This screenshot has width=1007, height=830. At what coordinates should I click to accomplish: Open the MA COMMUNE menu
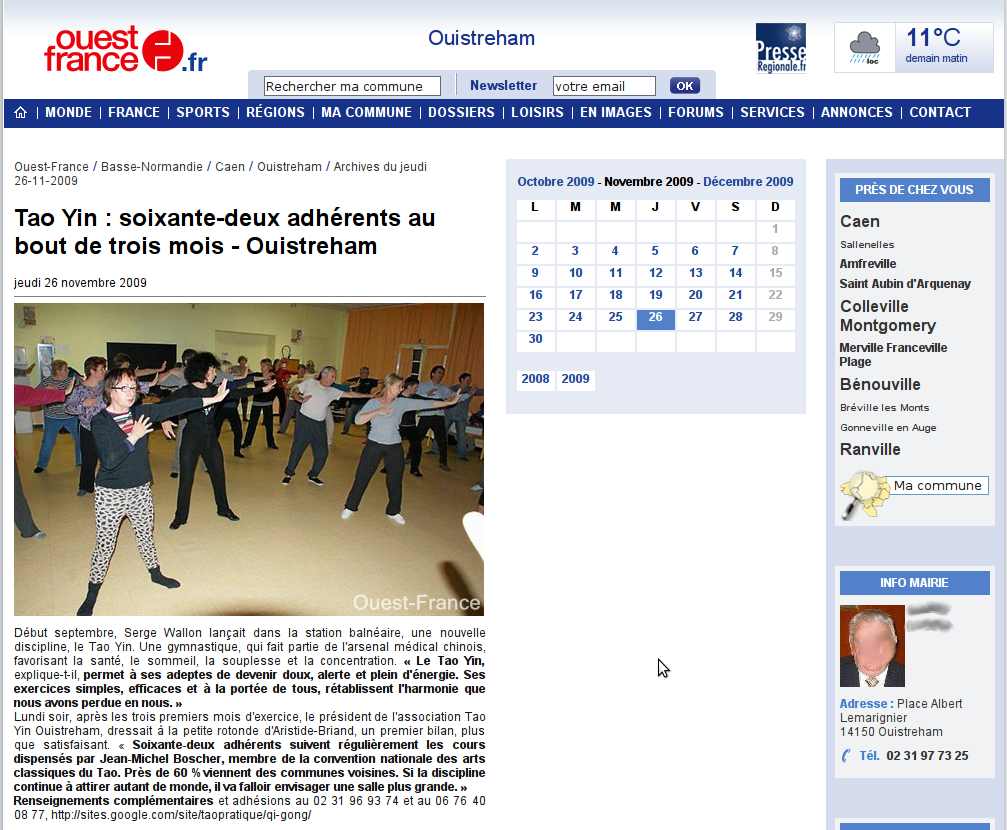tap(366, 112)
